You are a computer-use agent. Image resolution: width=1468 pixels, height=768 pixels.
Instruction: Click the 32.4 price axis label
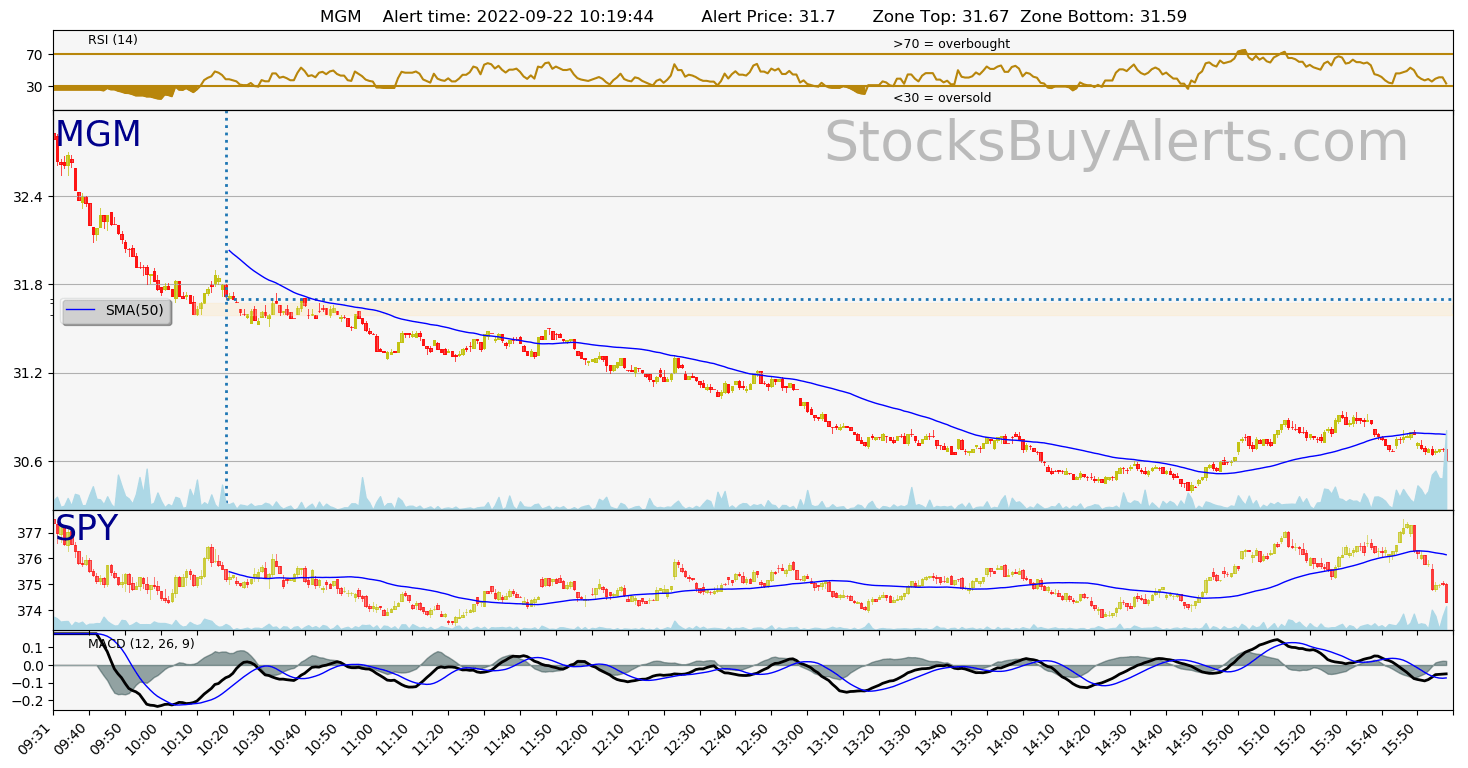click(x=28, y=197)
